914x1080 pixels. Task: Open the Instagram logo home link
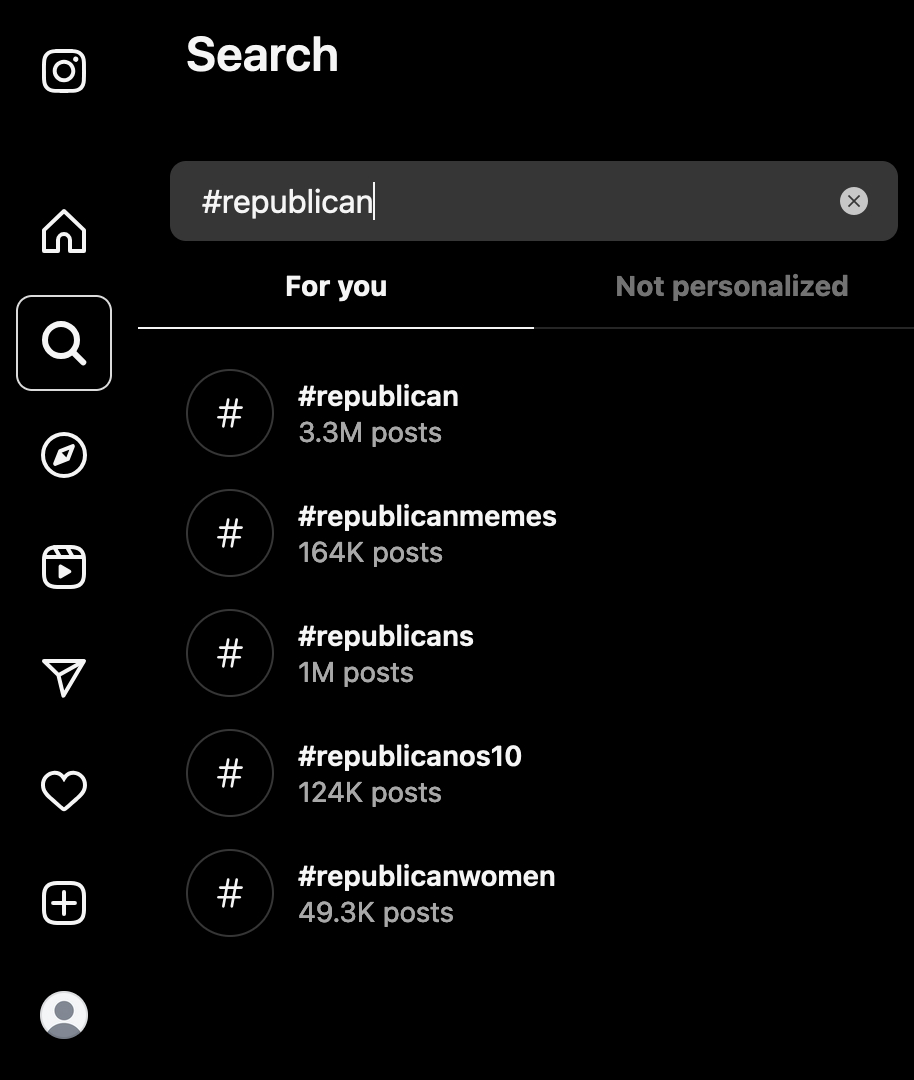coord(64,72)
